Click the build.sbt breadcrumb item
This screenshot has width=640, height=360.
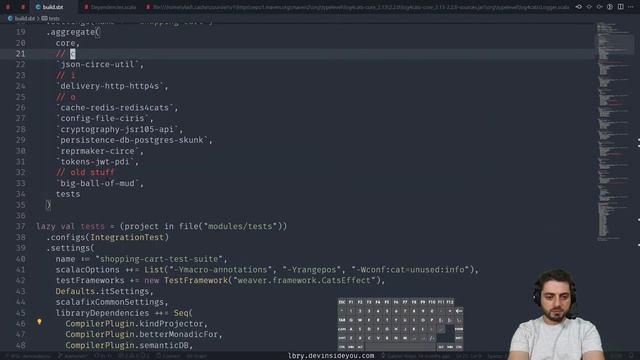24,18
